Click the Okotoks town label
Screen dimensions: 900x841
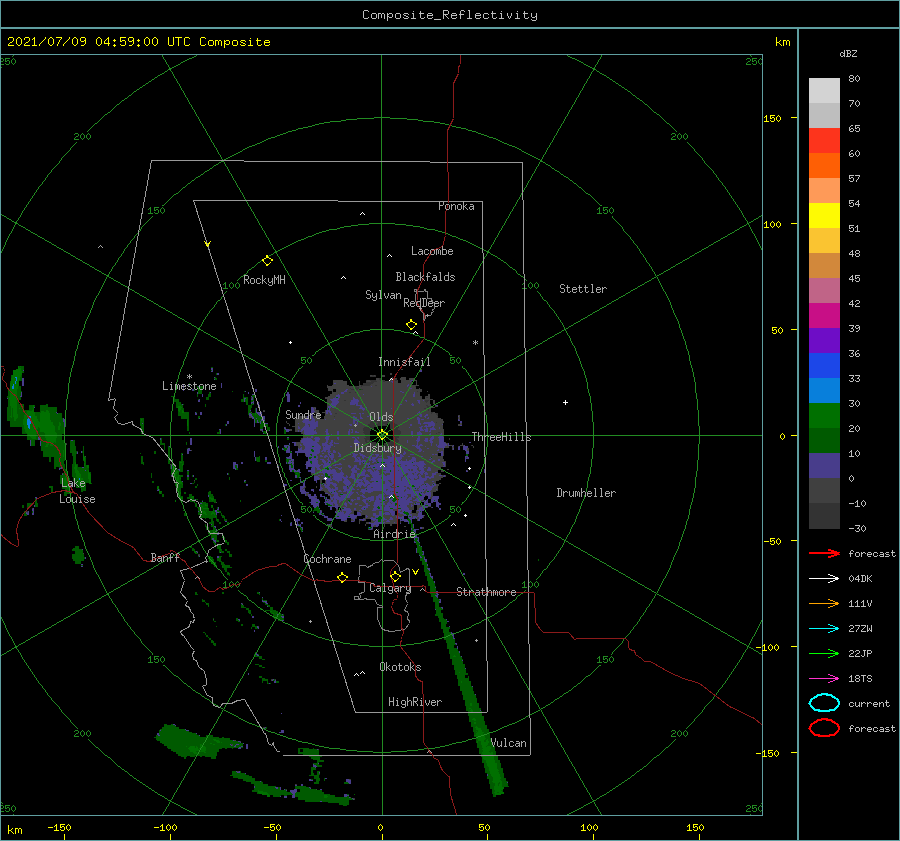pyautogui.click(x=400, y=666)
